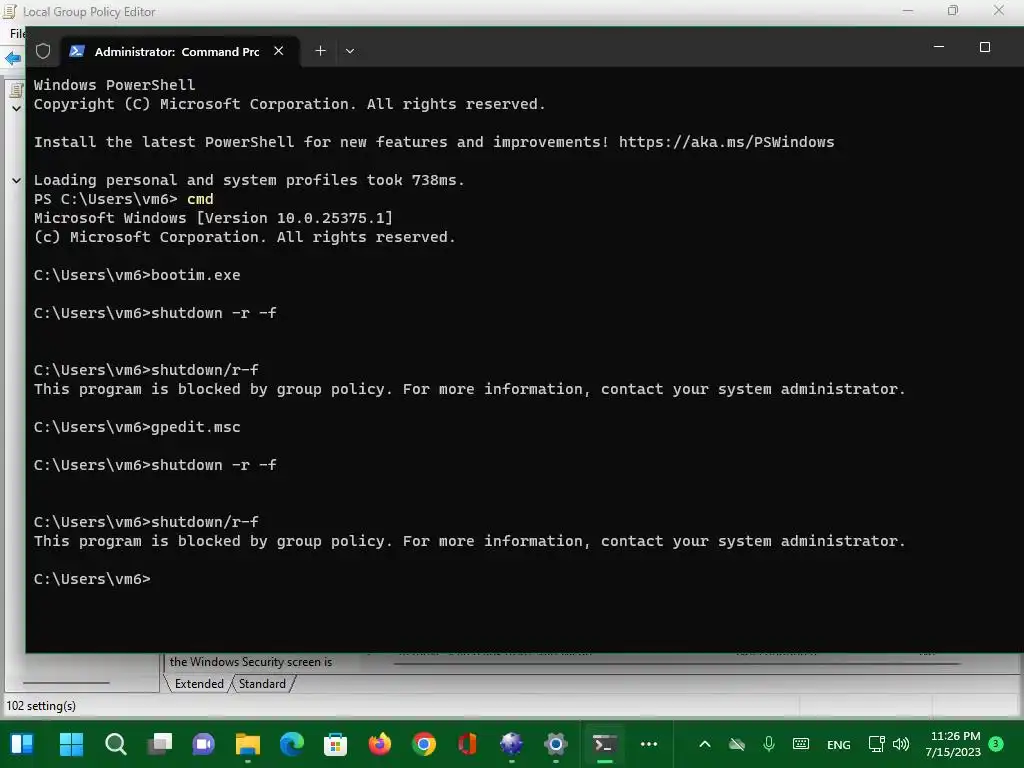Viewport: 1024px width, 768px height.
Task: Open Microsoft Store from taskbar
Action: pyautogui.click(x=336, y=744)
